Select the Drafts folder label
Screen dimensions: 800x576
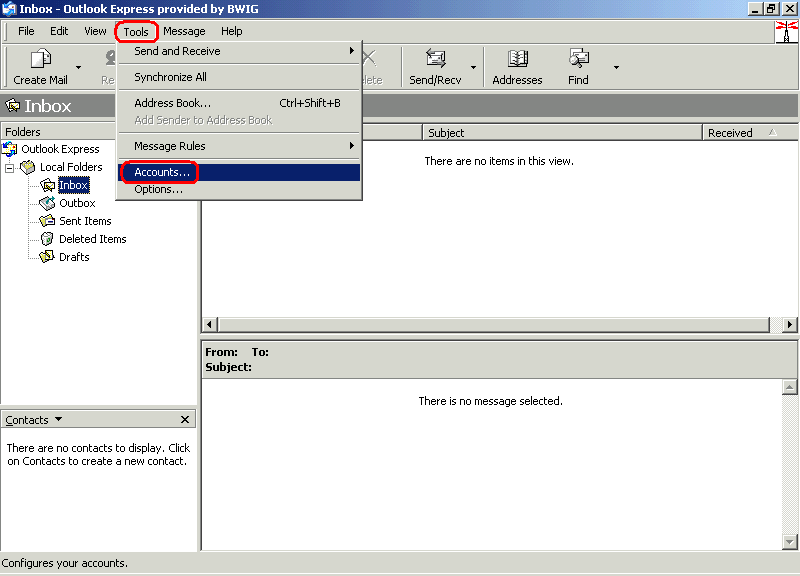coord(74,257)
